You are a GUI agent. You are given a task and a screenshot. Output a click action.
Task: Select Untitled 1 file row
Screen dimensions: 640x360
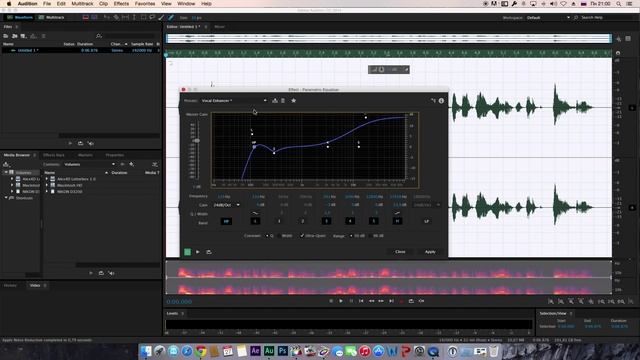[x=81, y=50]
